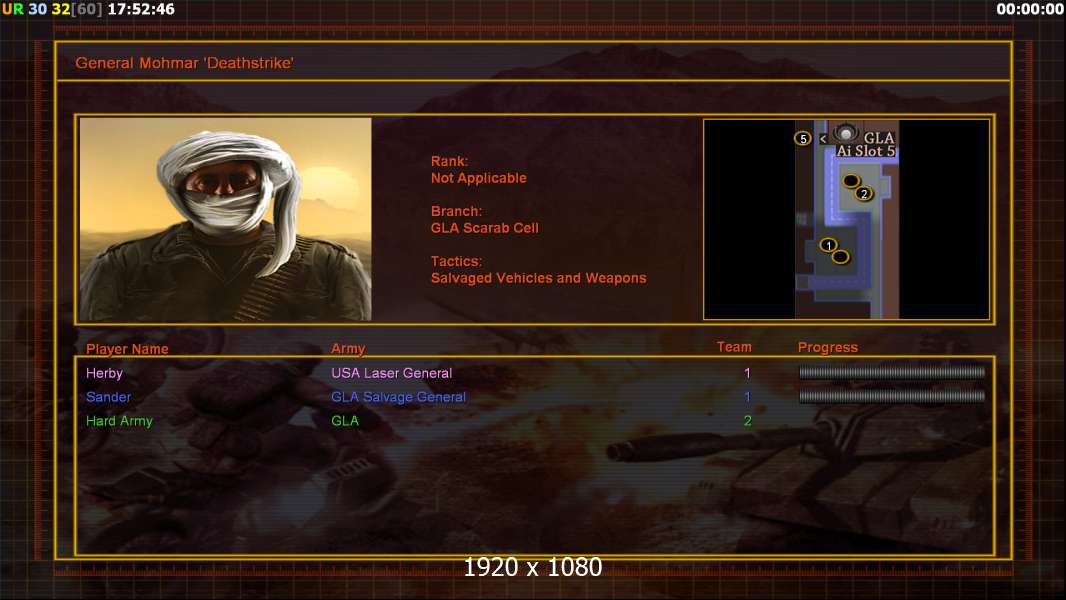The height and width of the screenshot is (600, 1066).
Task: Click the 'Progress' column header
Action: click(x=827, y=347)
